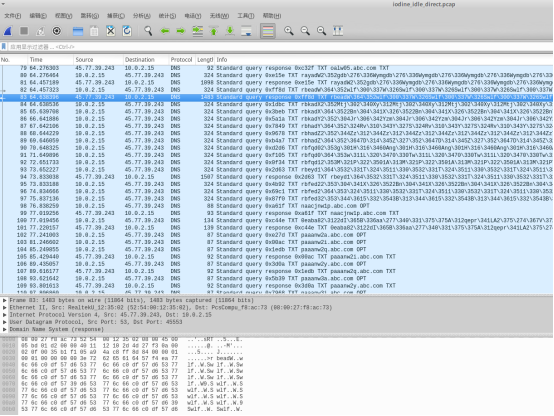The width and height of the screenshot is (554, 416).
Task: Select packet 81 at time 64.457189
Action: pos(277,82)
